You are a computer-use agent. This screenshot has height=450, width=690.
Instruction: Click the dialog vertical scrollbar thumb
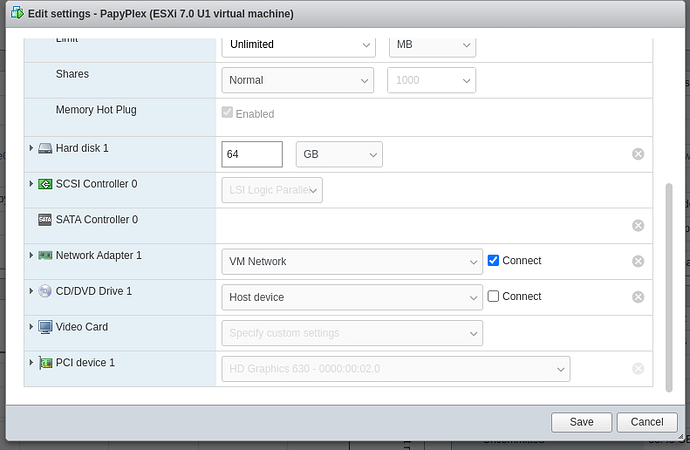point(669,287)
